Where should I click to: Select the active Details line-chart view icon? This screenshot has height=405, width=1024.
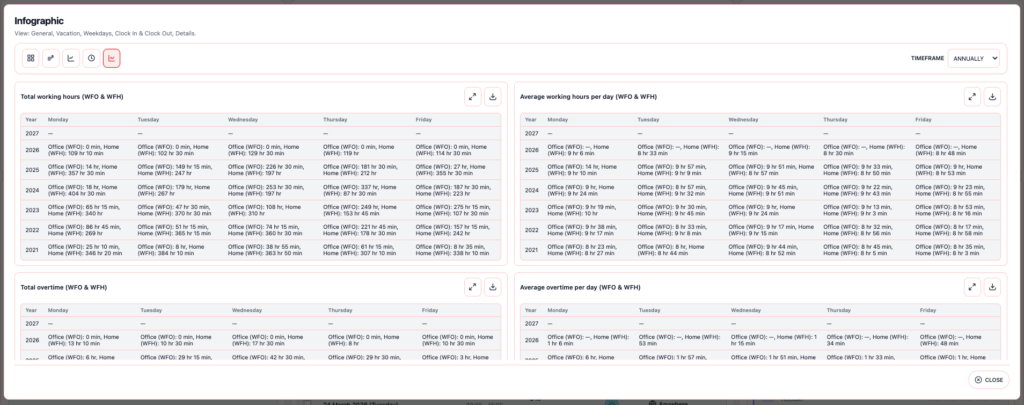pos(111,59)
